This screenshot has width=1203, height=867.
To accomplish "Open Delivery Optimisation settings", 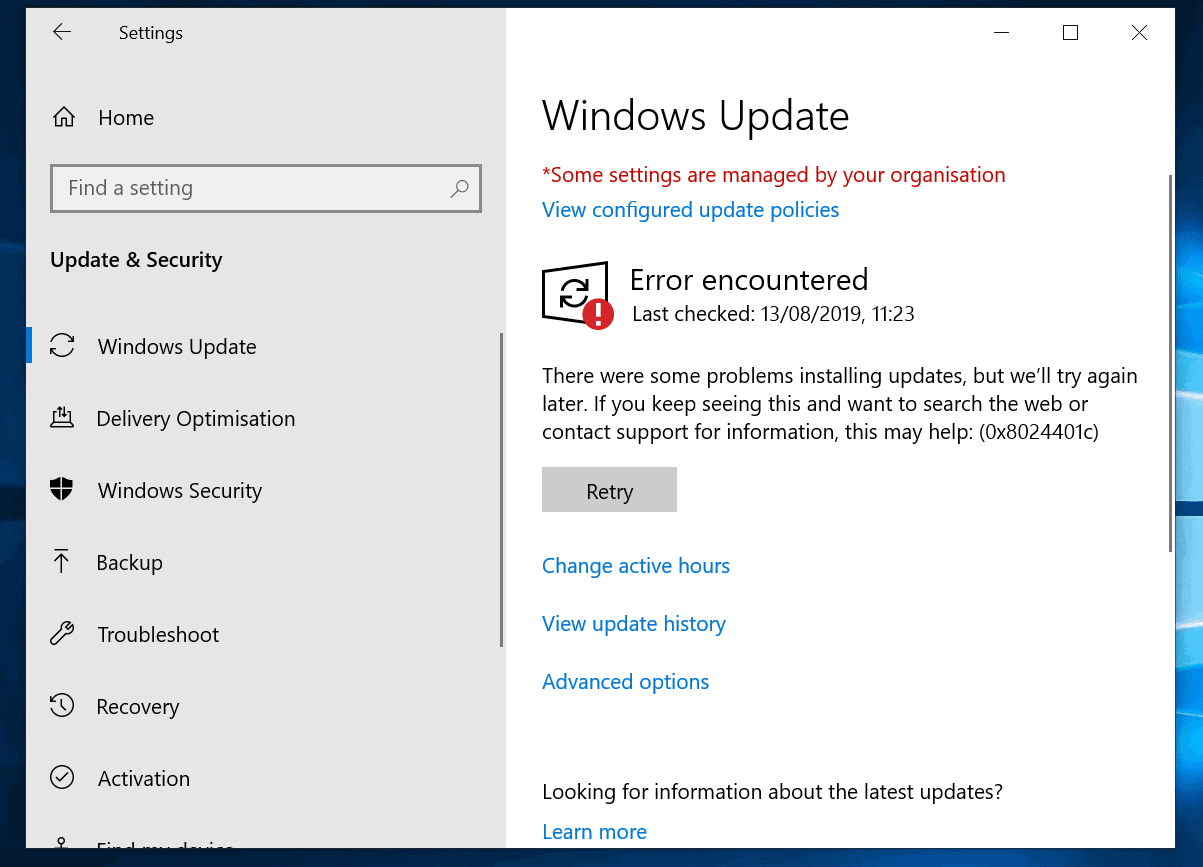I will point(62,418).
